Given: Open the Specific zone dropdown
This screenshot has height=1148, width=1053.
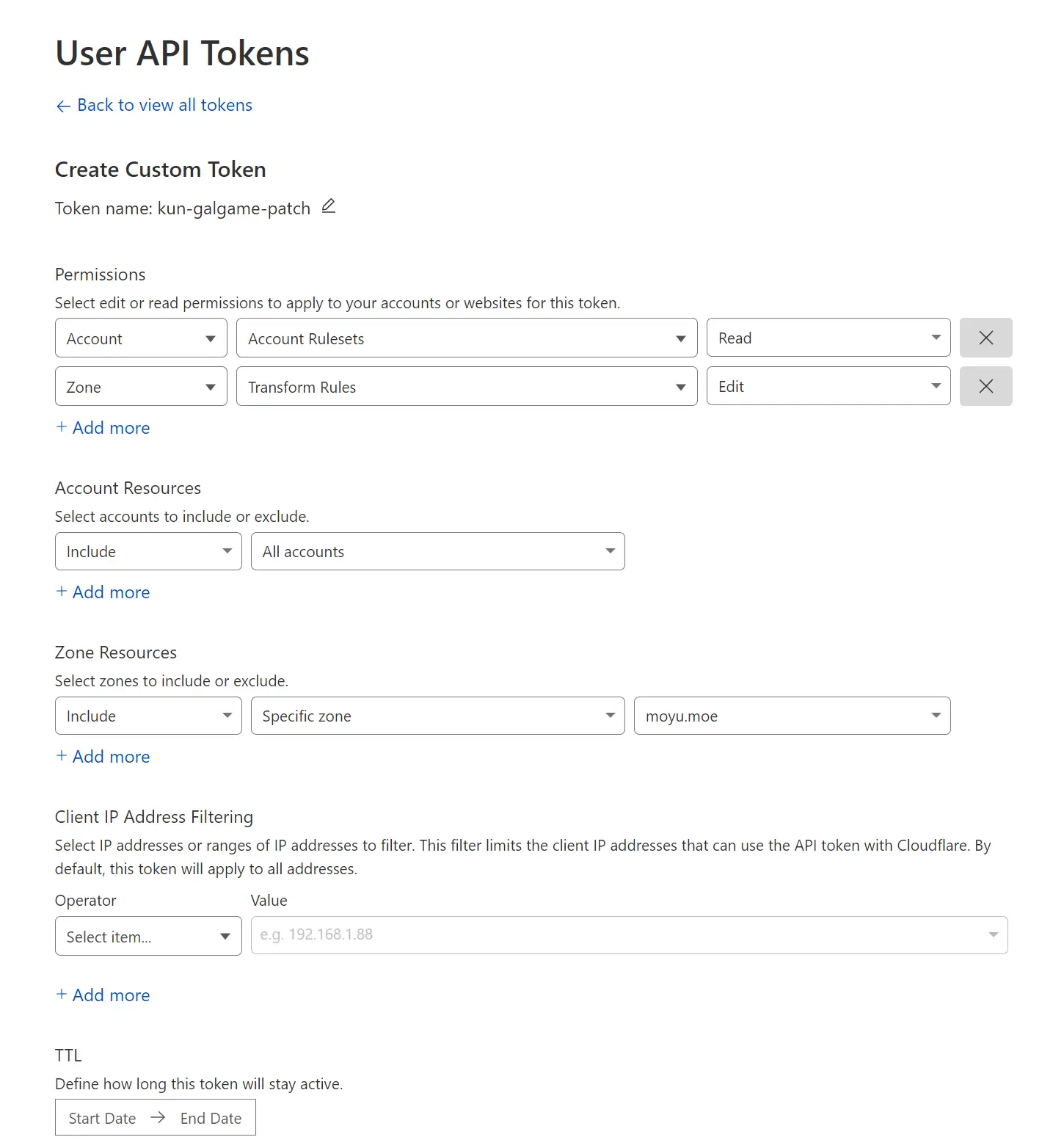Looking at the screenshot, I should click(437, 716).
